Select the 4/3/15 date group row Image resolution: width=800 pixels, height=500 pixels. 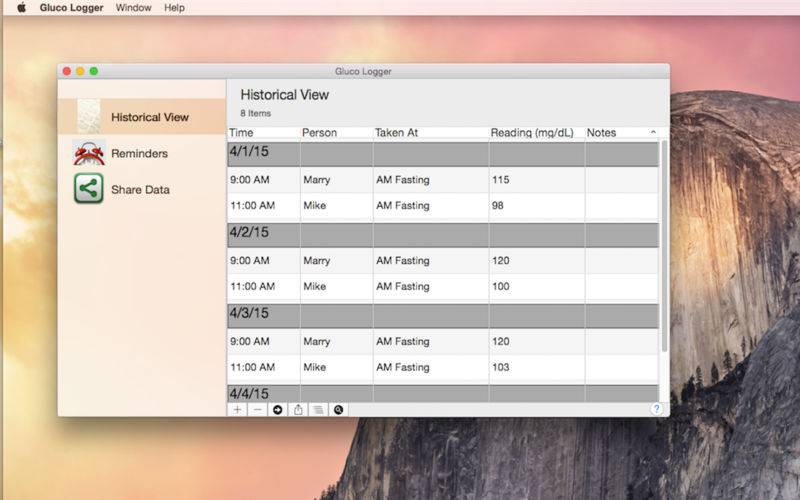(x=443, y=316)
